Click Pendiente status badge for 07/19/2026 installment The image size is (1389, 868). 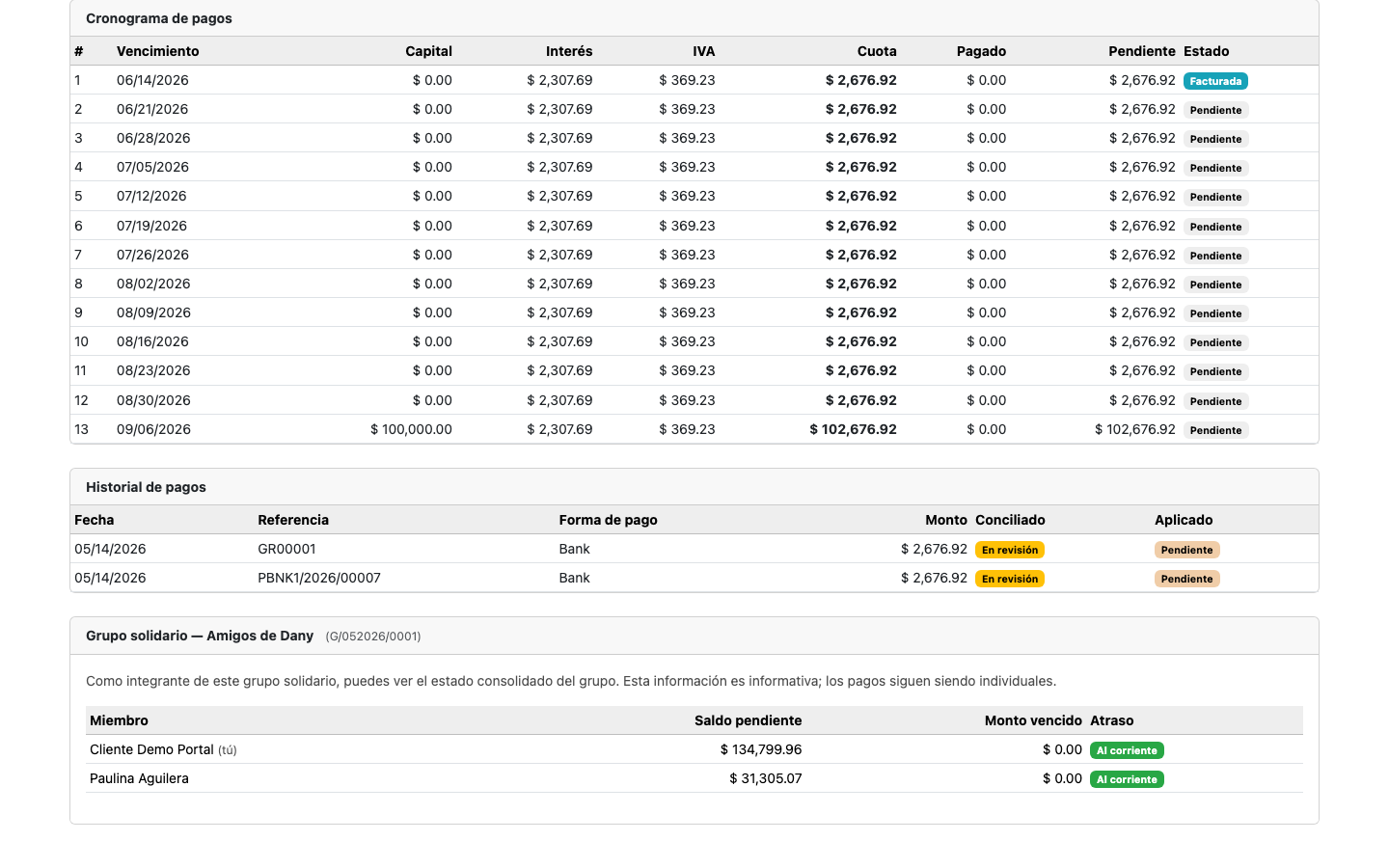pyautogui.click(x=1215, y=227)
